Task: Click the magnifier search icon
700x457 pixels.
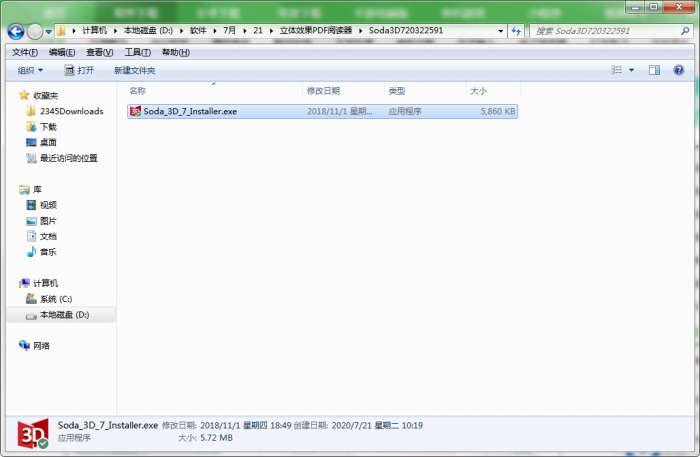Action: pos(685,31)
